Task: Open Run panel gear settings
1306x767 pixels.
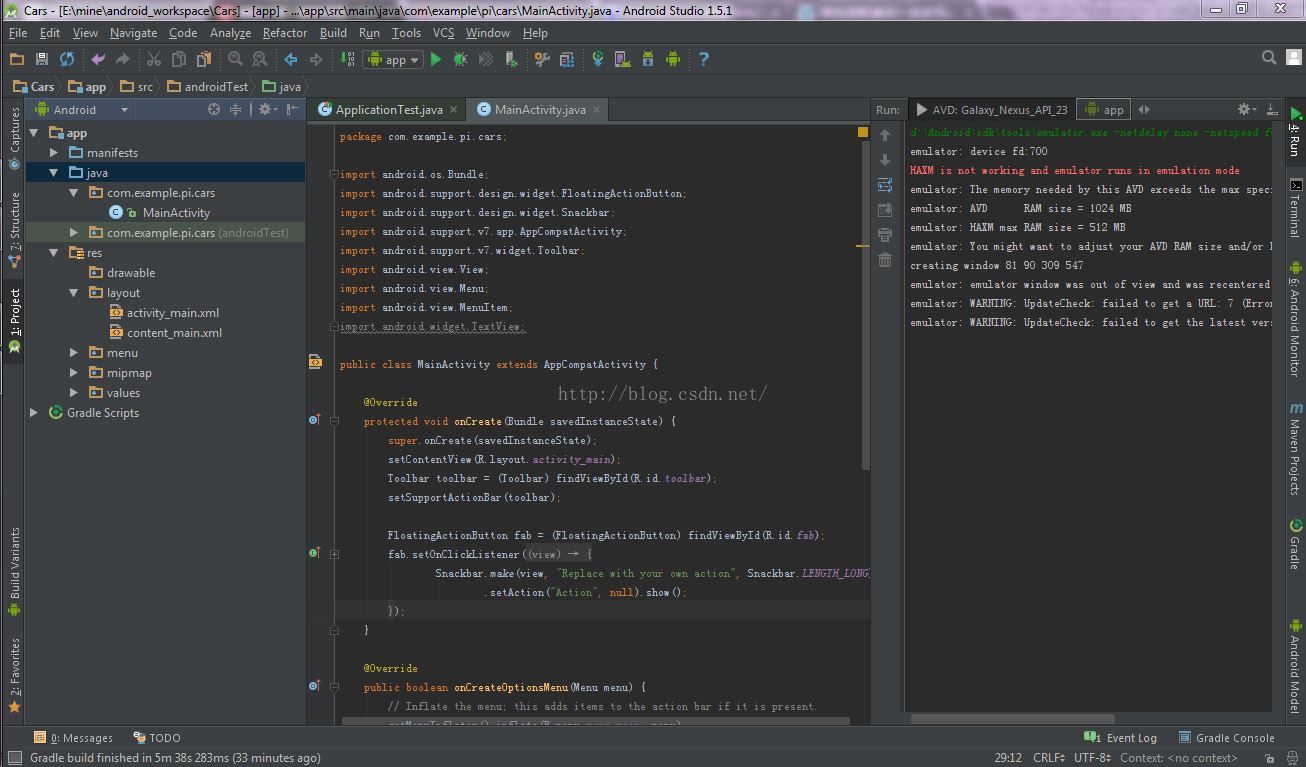Action: click(x=1246, y=109)
